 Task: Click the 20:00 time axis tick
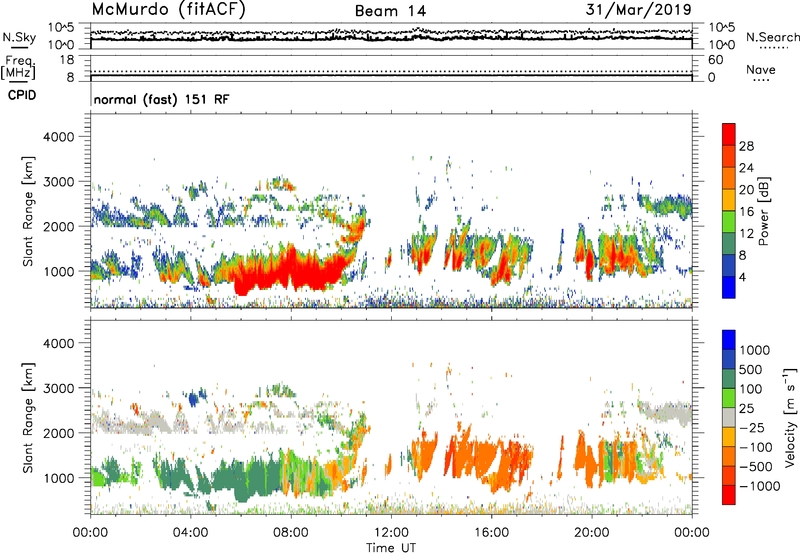click(591, 533)
